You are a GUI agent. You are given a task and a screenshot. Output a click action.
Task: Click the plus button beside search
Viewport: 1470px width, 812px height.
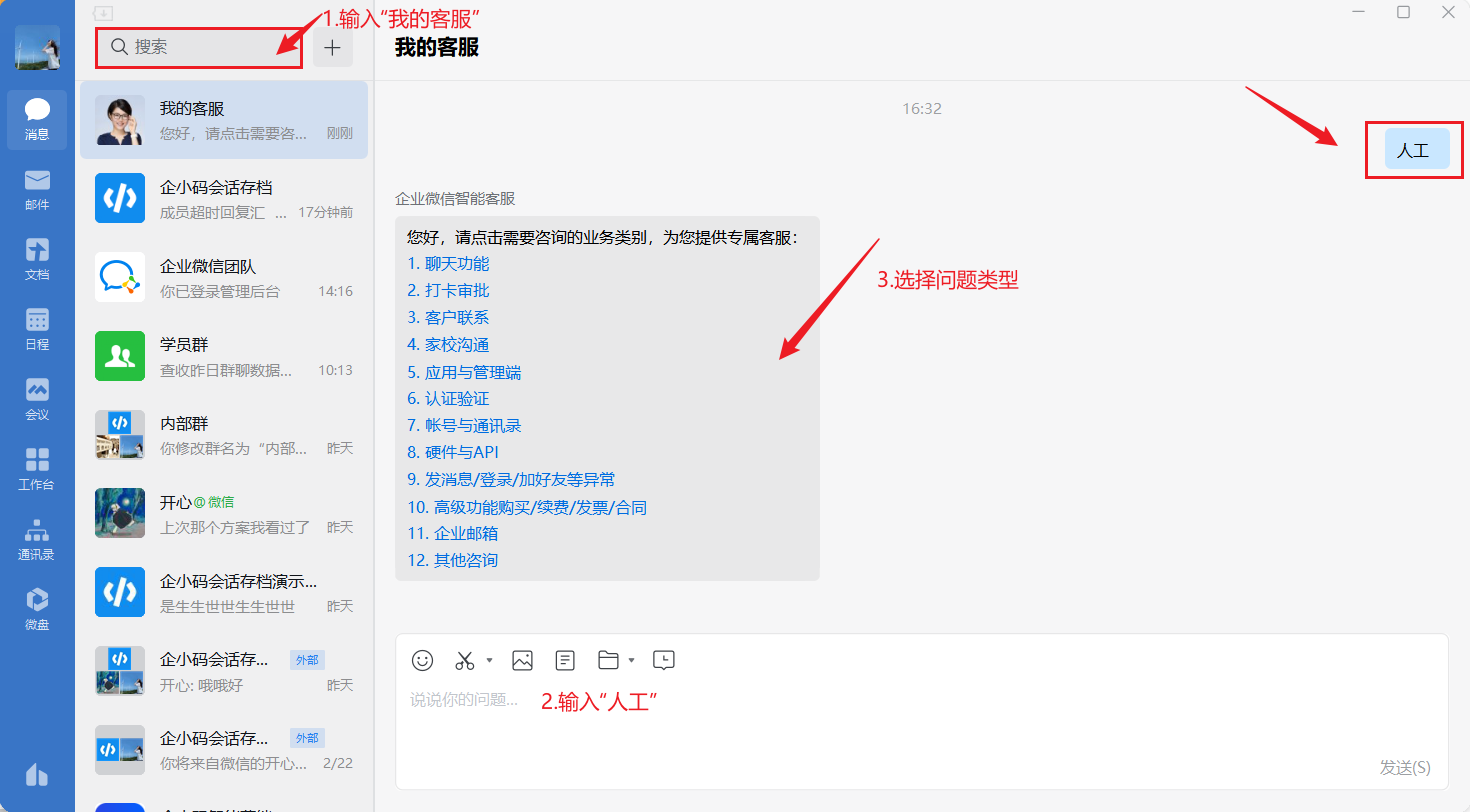coord(333,47)
